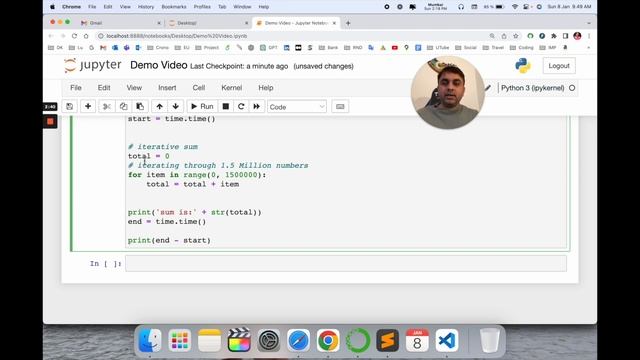Open the command palette keyboard icon
The width and height of the screenshot is (640, 360).
[340, 107]
